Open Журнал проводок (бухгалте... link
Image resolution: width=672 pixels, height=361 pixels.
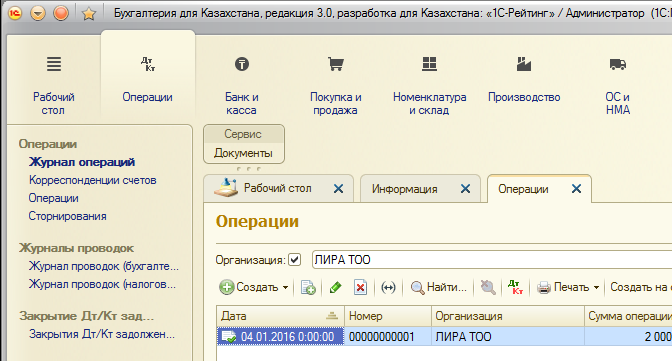tap(103, 266)
